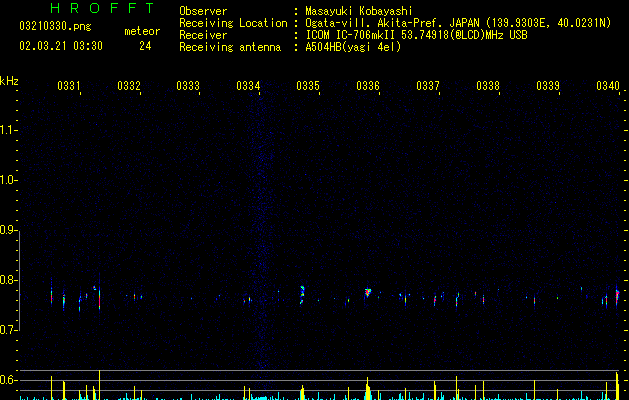
Task: Click the 0.7 frequency axis label
Action: [x=8, y=330]
